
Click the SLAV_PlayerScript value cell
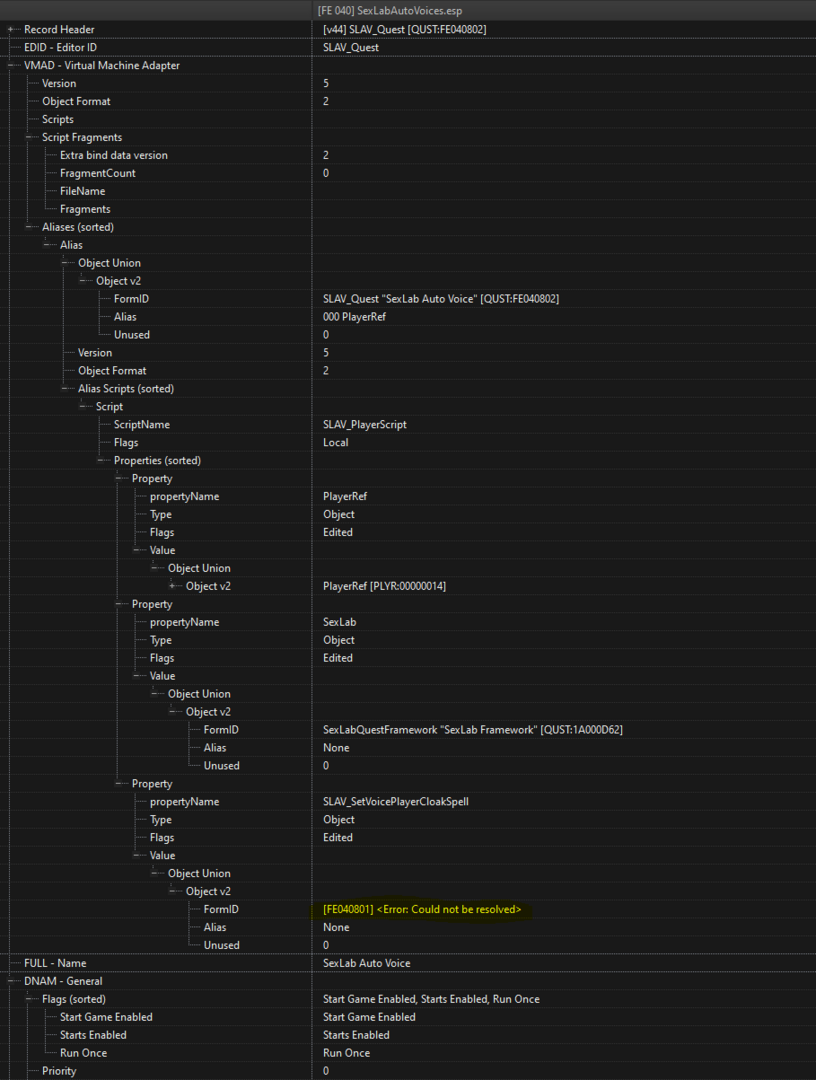point(364,424)
